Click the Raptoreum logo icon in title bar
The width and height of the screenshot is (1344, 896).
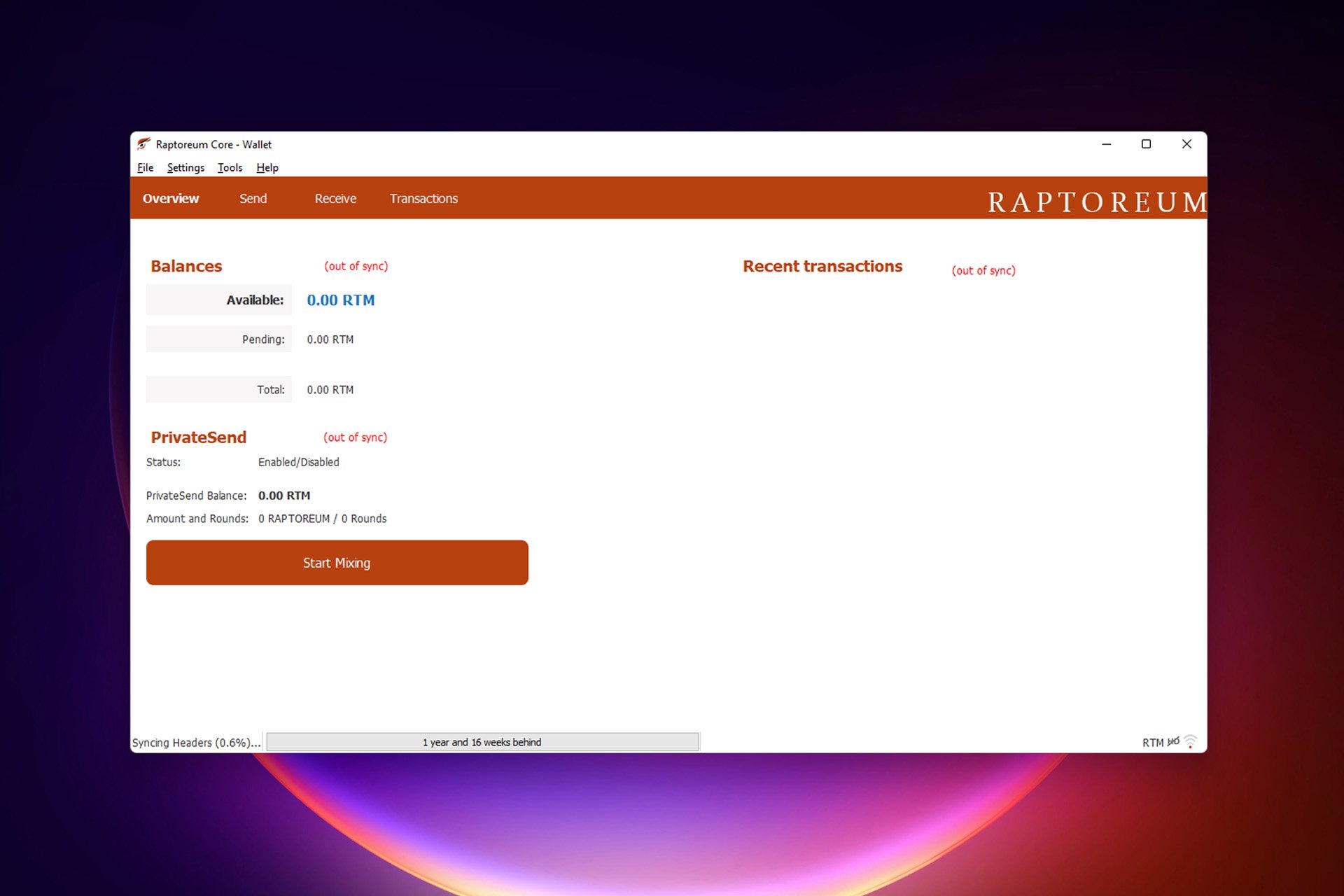point(143,144)
